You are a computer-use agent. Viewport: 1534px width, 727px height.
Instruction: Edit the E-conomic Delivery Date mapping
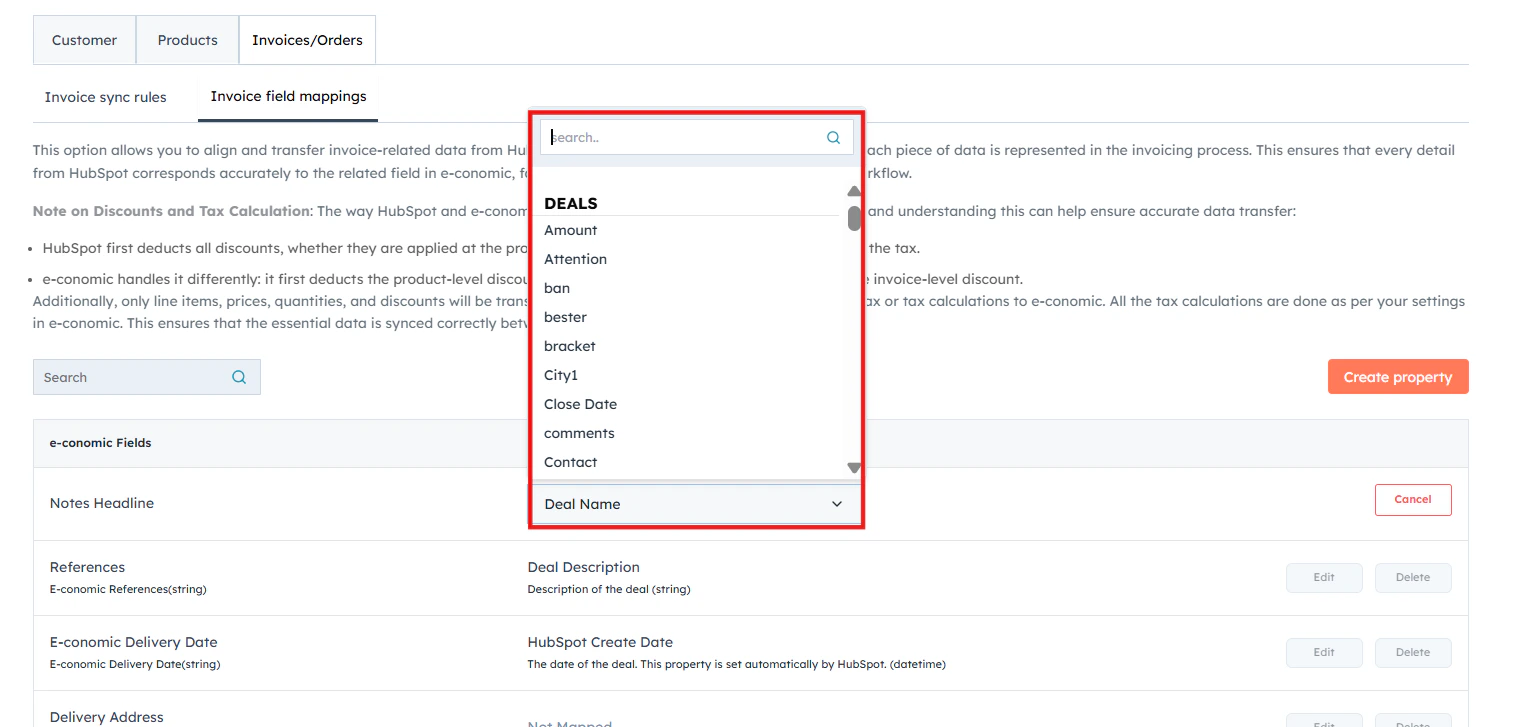pyautogui.click(x=1324, y=652)
